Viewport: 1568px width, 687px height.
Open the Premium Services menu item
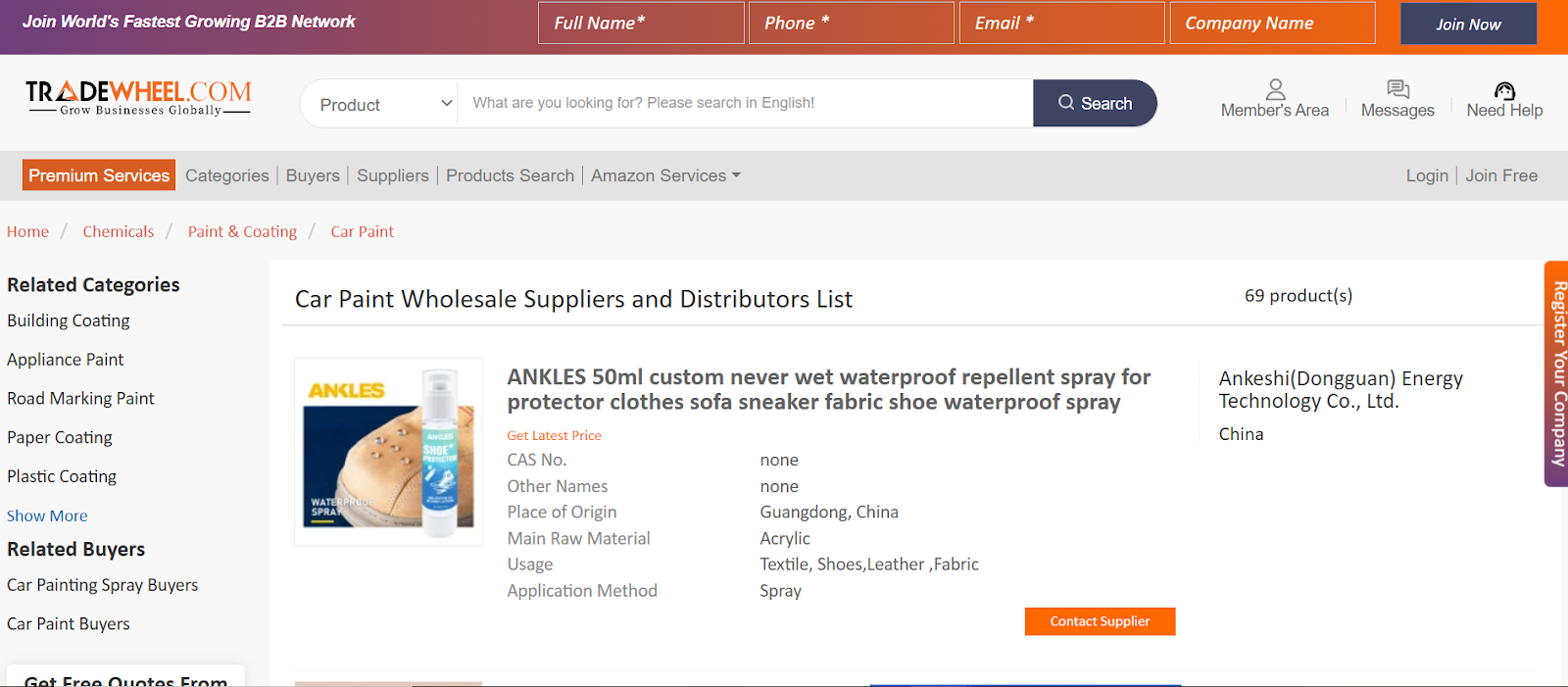click(x=99, y=175)
